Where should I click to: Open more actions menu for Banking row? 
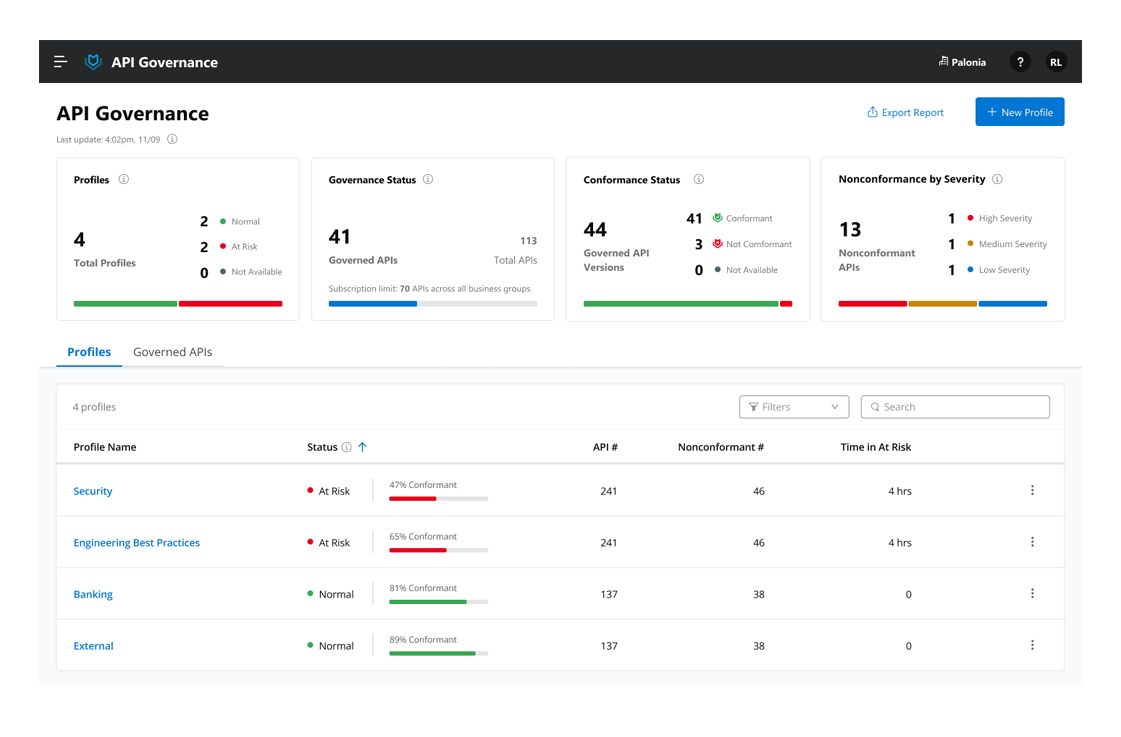pos(1032,593)
